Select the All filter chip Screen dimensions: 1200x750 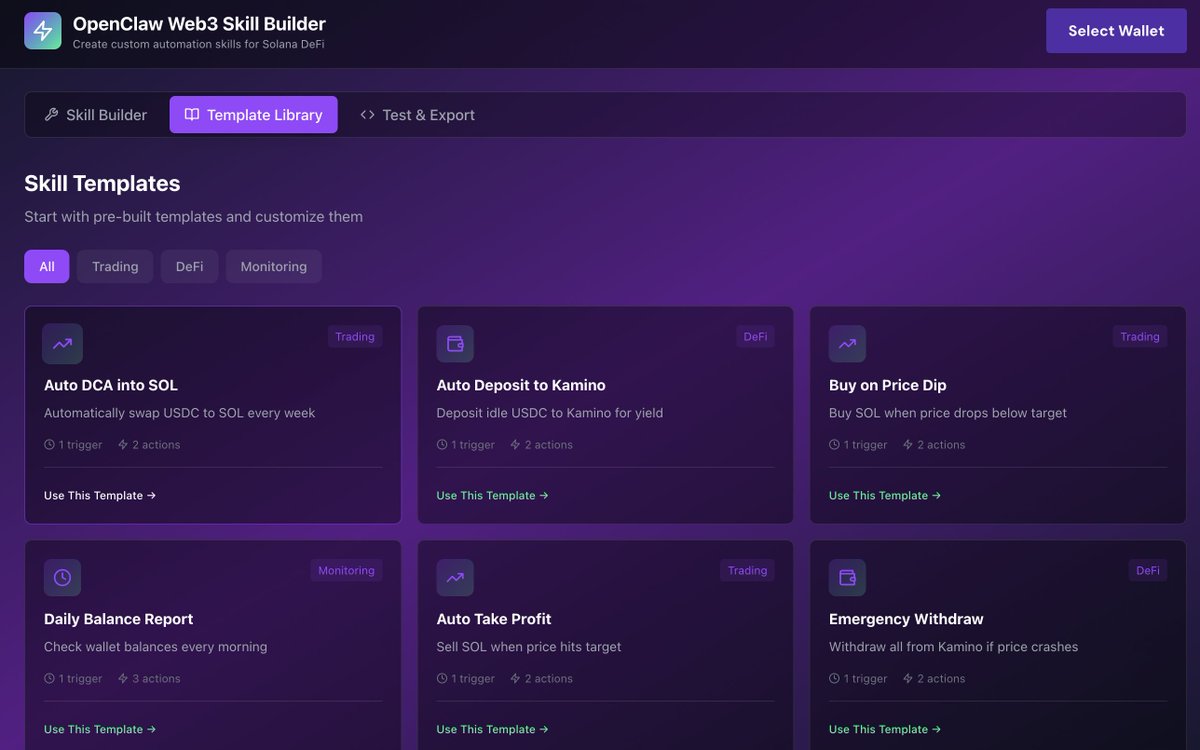point(47,267)
